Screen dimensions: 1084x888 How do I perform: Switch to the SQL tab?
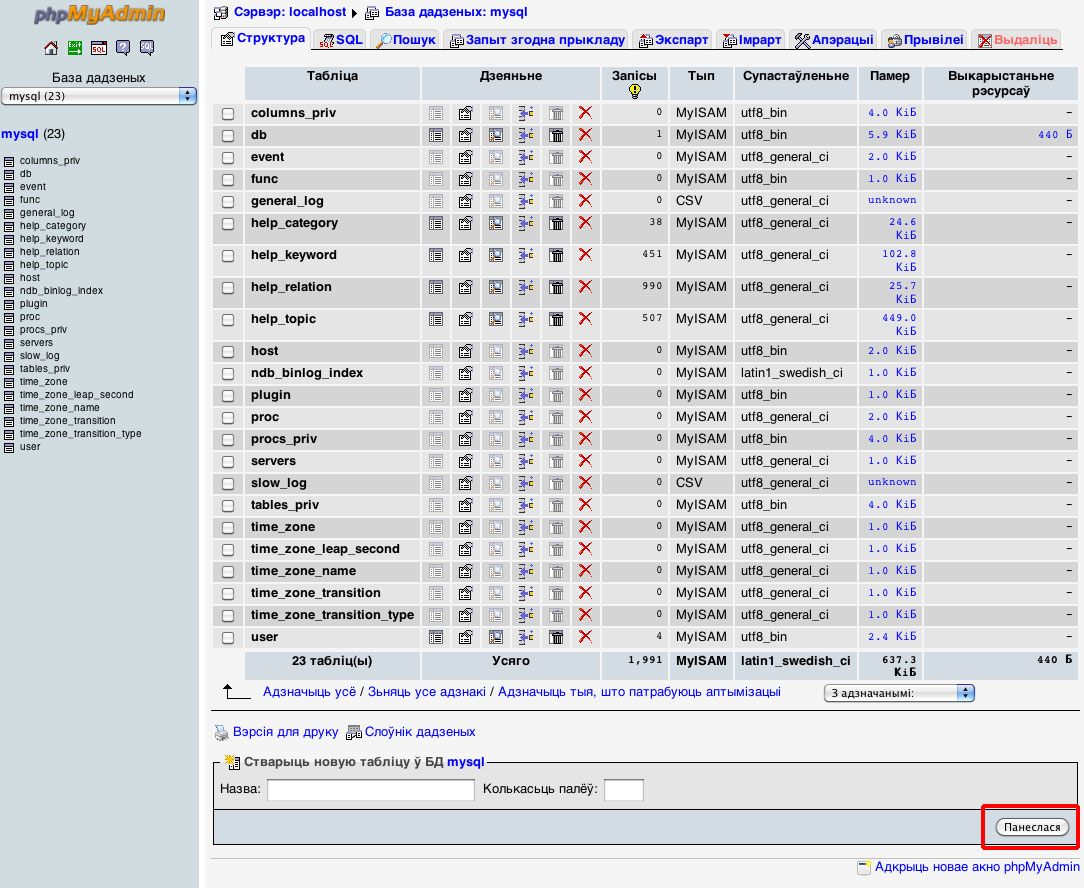coord(341,40)
